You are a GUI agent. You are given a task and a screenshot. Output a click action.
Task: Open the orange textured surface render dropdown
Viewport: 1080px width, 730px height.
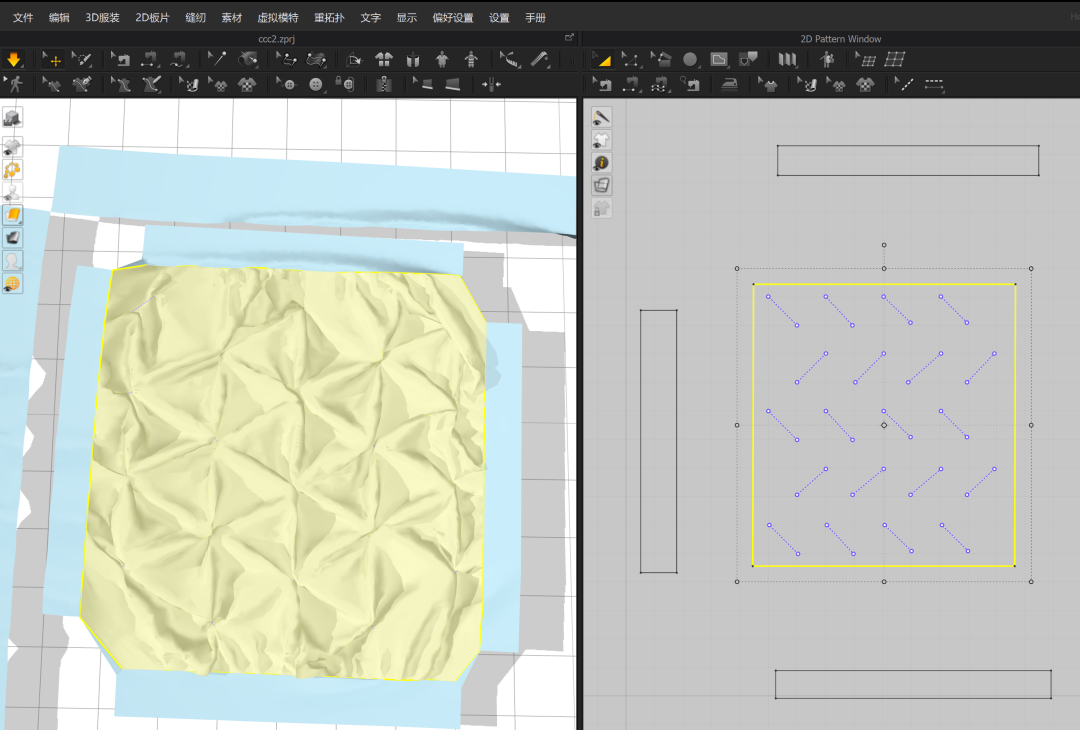12,215
